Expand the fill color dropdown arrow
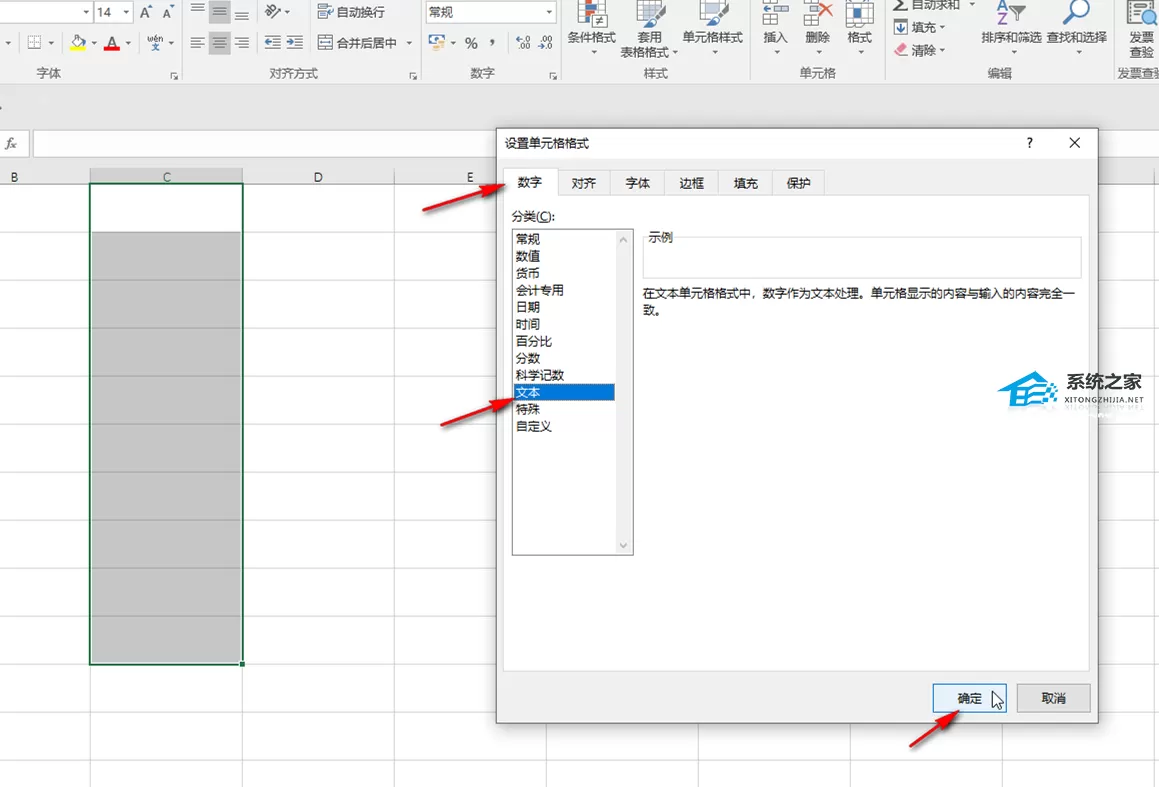This screenshot has height=787, width=1159. coord(94,44)
